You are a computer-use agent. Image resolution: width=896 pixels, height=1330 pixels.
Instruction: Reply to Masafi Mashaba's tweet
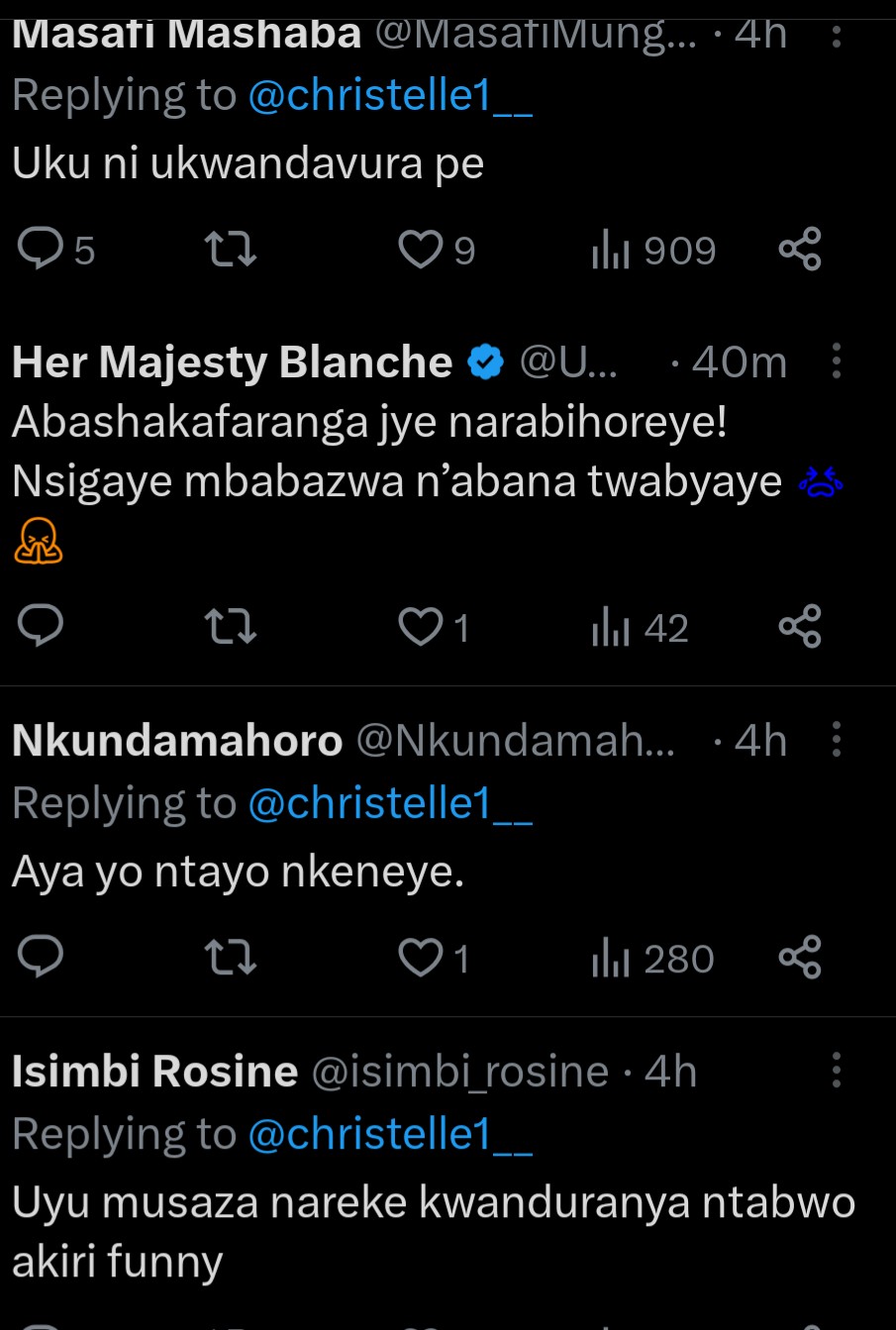(42, 249)
